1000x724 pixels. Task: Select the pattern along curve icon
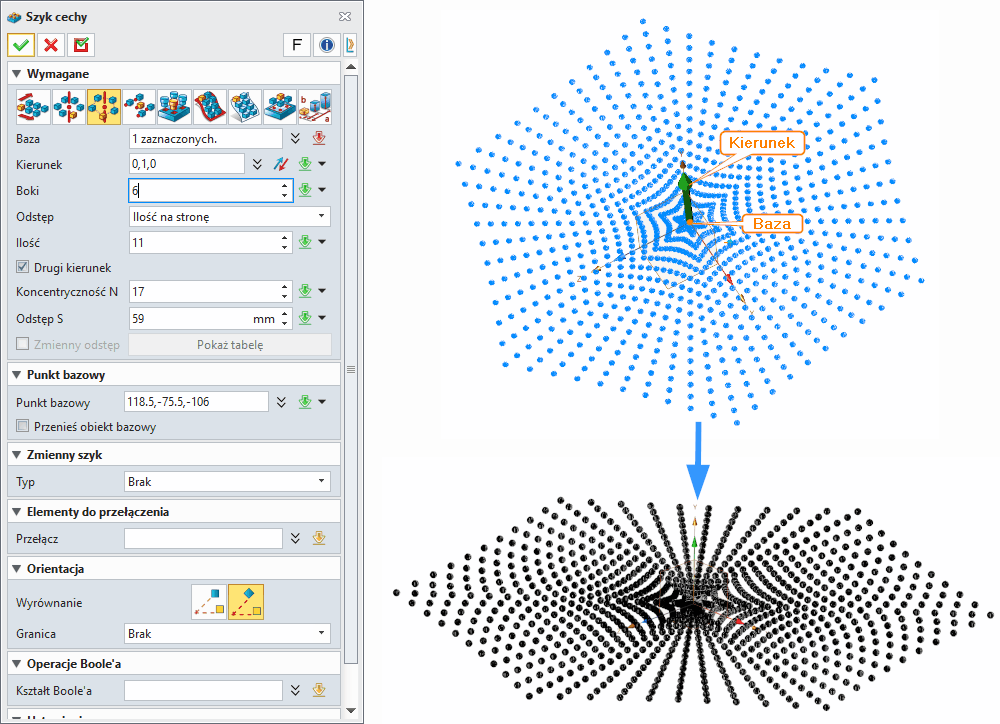139,106
